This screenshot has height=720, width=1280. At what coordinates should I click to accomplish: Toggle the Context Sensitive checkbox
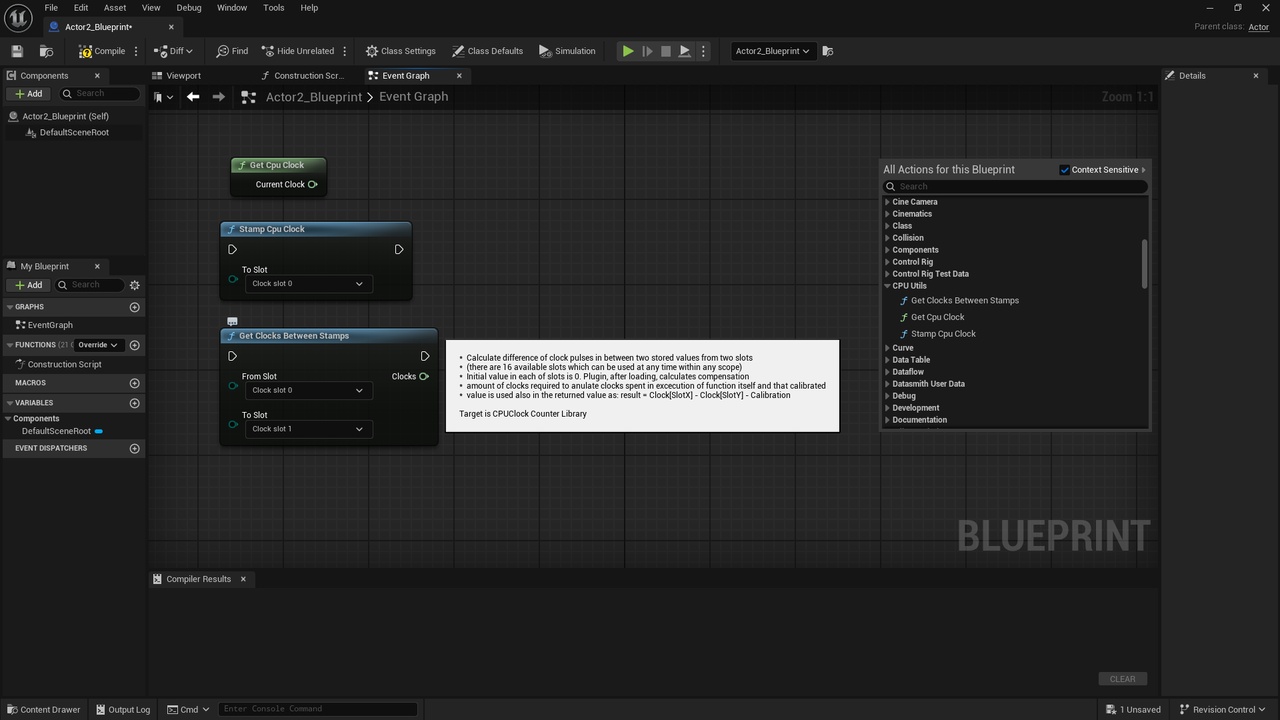coord(1065,170)
